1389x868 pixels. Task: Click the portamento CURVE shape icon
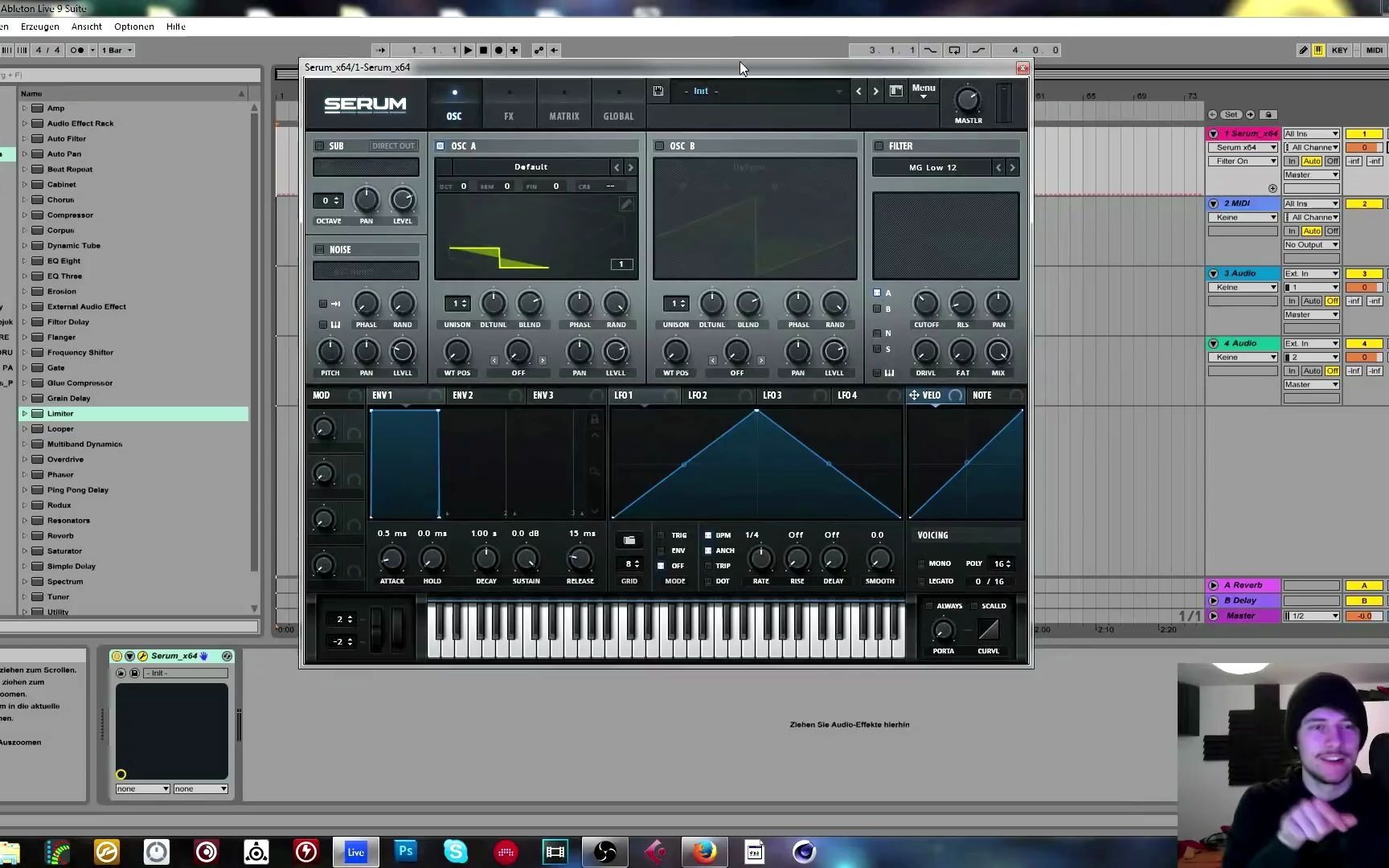989,629
